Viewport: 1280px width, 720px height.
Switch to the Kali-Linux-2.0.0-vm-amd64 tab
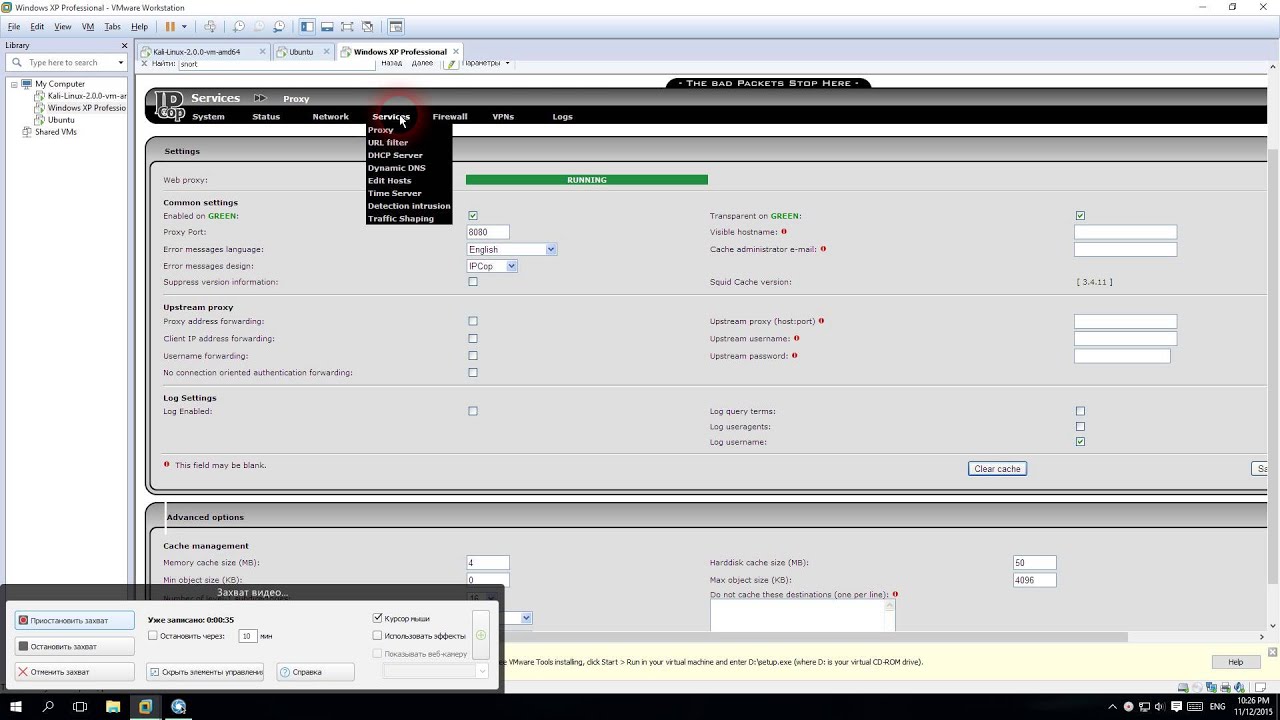(x=196, y=52)
